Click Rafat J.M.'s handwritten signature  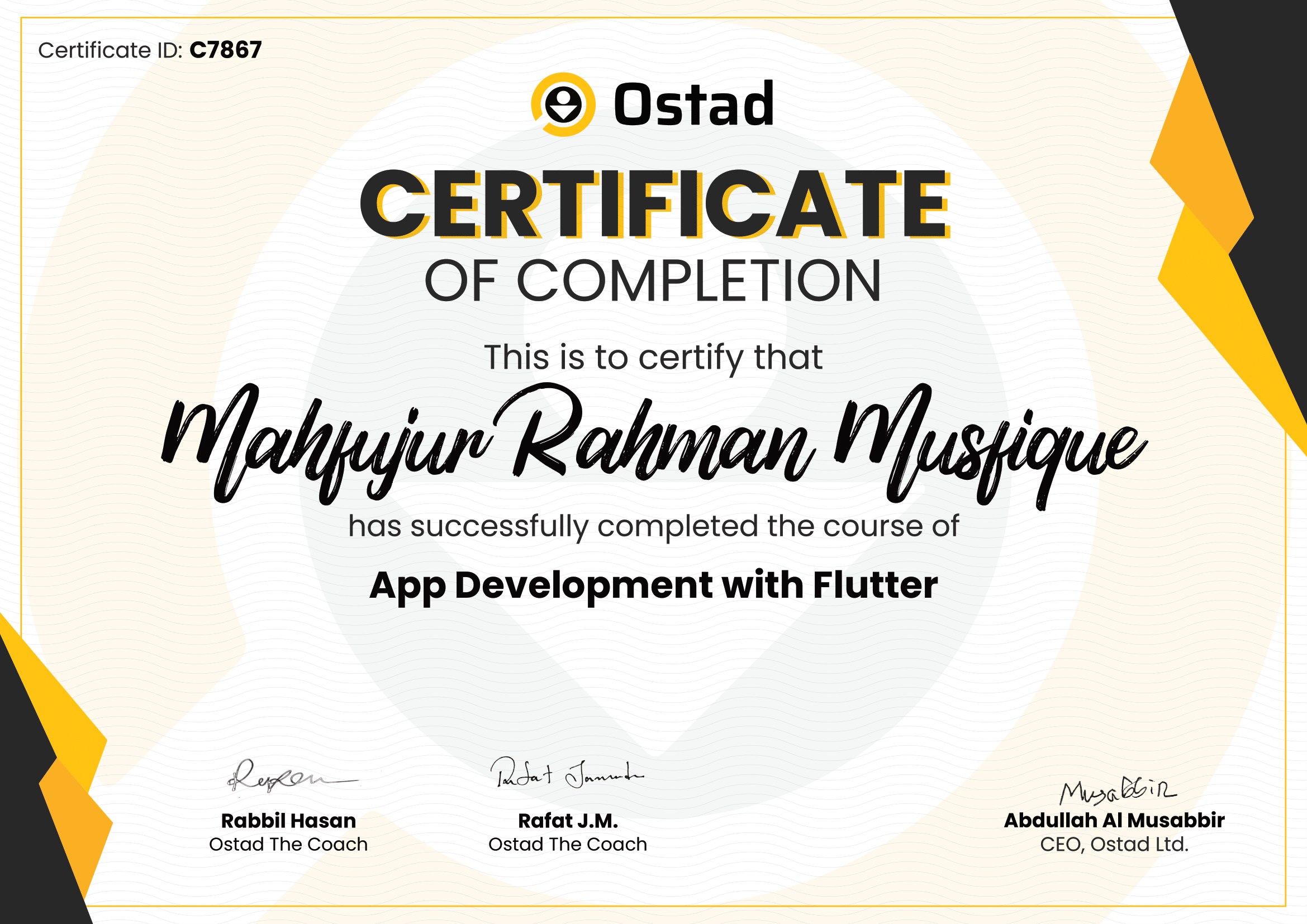567,774
